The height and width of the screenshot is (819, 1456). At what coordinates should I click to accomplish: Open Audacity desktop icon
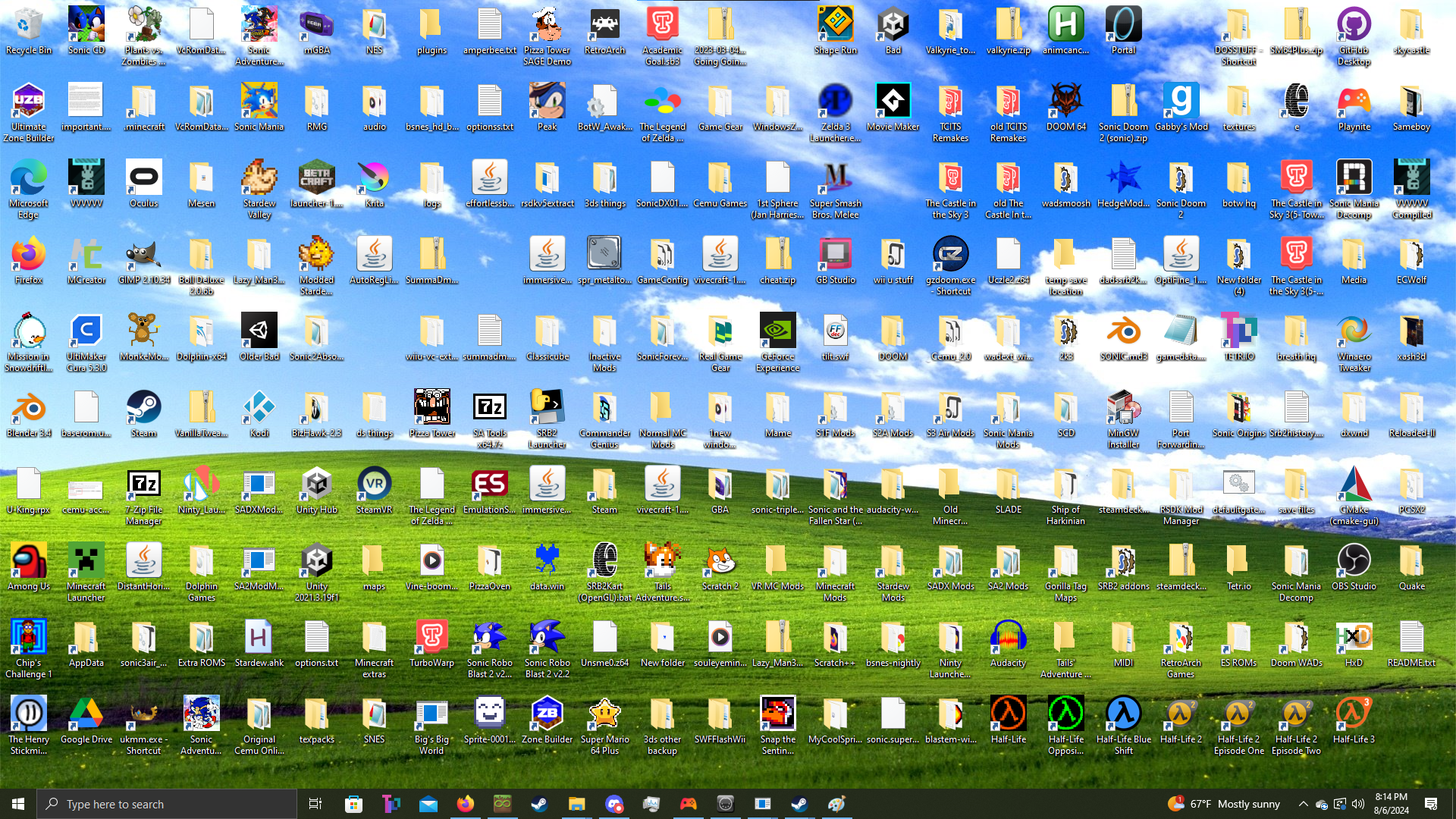point(1009,643)
